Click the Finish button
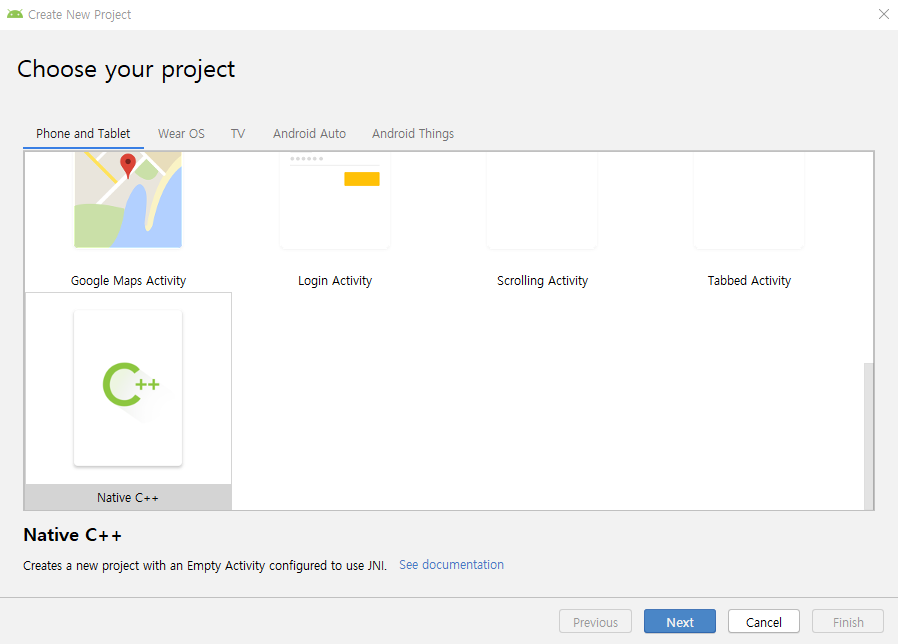The image size is (898, 644). pos(848,622)
